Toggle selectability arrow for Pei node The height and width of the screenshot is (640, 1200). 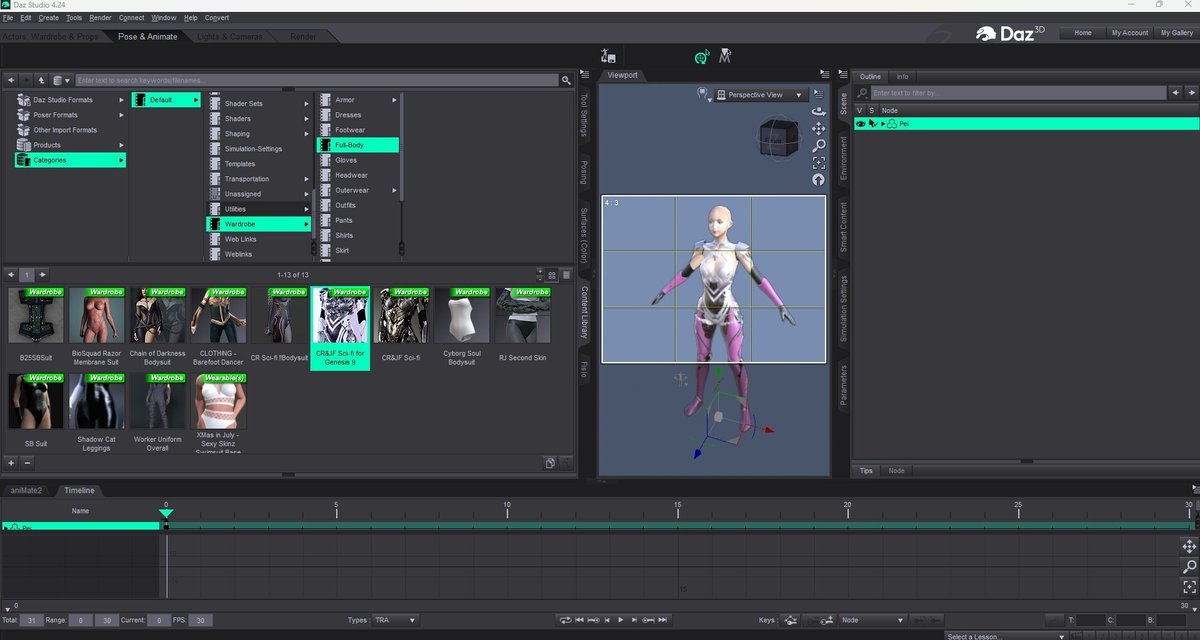(x=872, y=124)
